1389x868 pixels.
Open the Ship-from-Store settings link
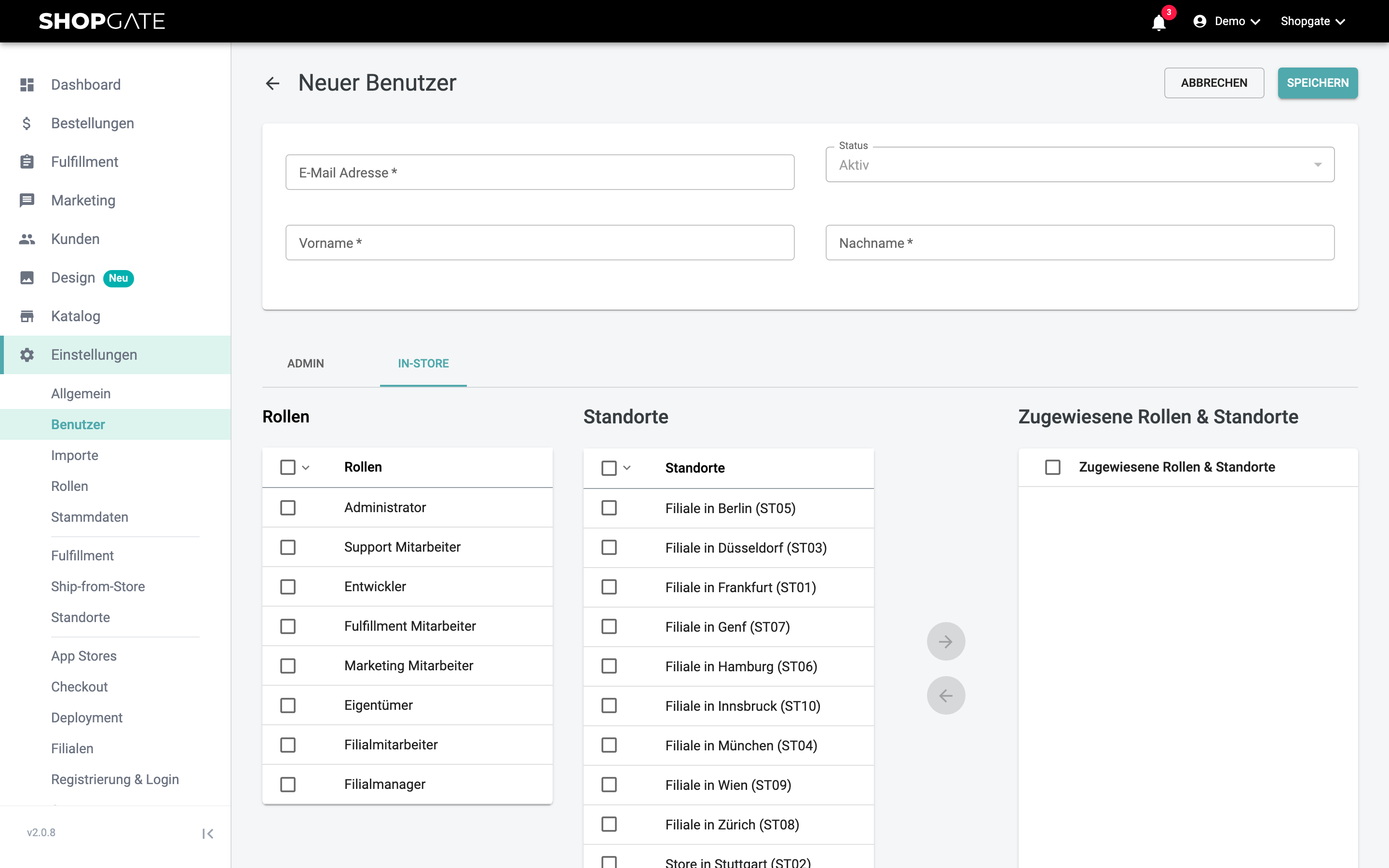pyautogui.click(x=97, y=586)
